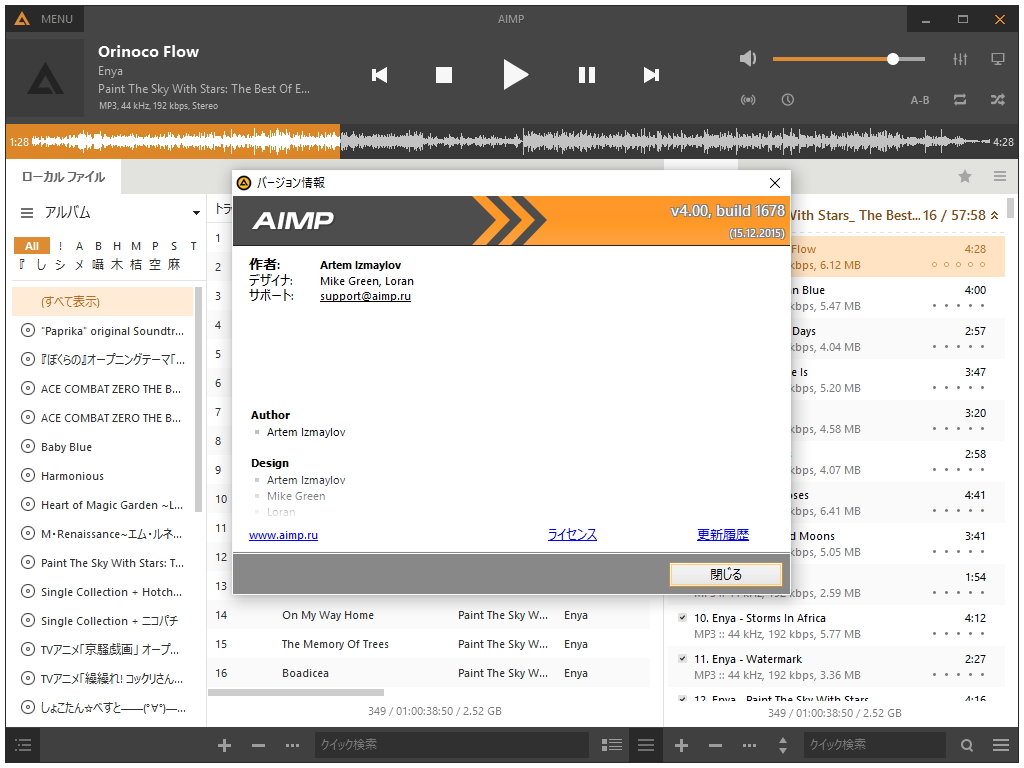1024x768 pixels.
Task: Pause the current track
Action: click(586, 75)
